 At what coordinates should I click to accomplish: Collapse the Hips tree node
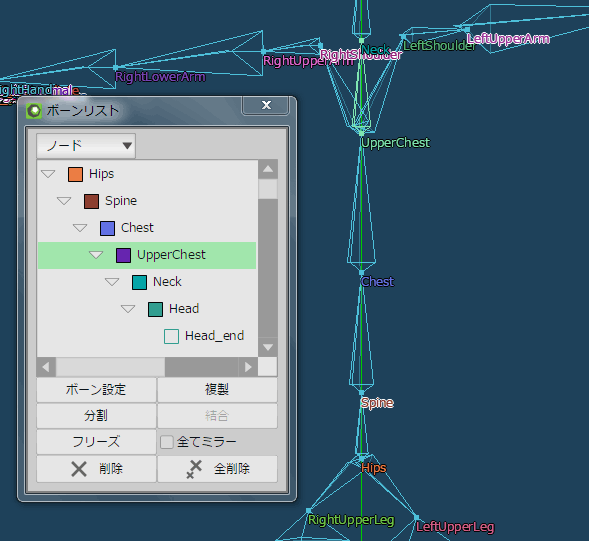click(48, 174)
